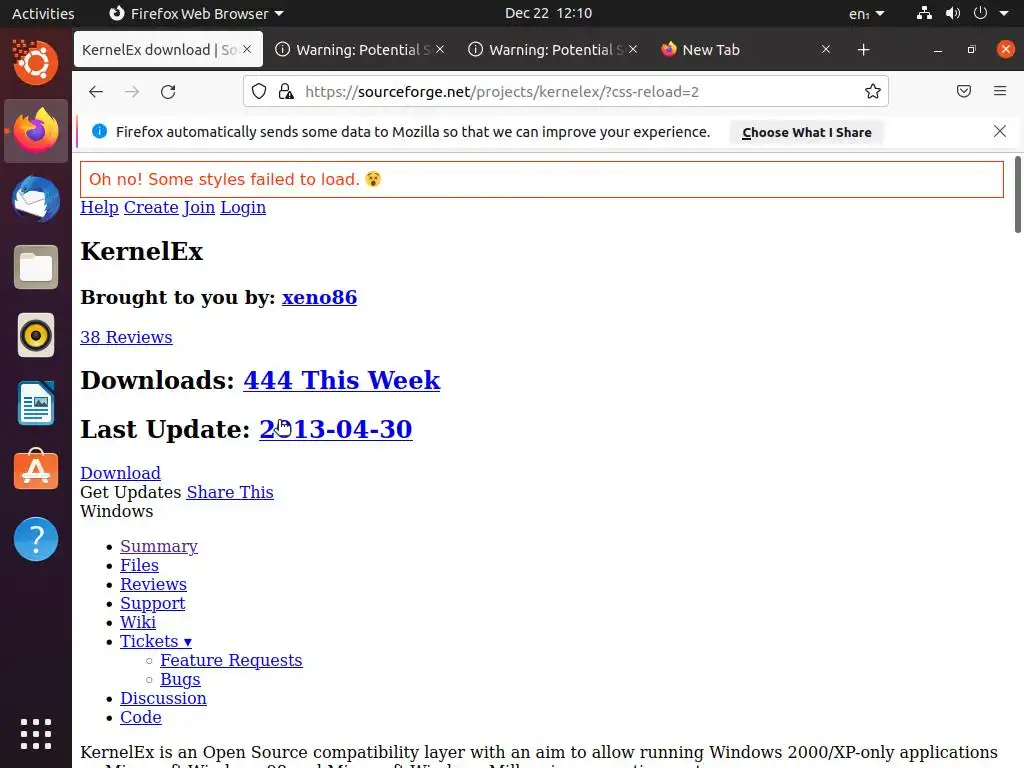Close the KernelEx download tab
The height and width of the screenshot is (768, 1024).
point(247,49)
